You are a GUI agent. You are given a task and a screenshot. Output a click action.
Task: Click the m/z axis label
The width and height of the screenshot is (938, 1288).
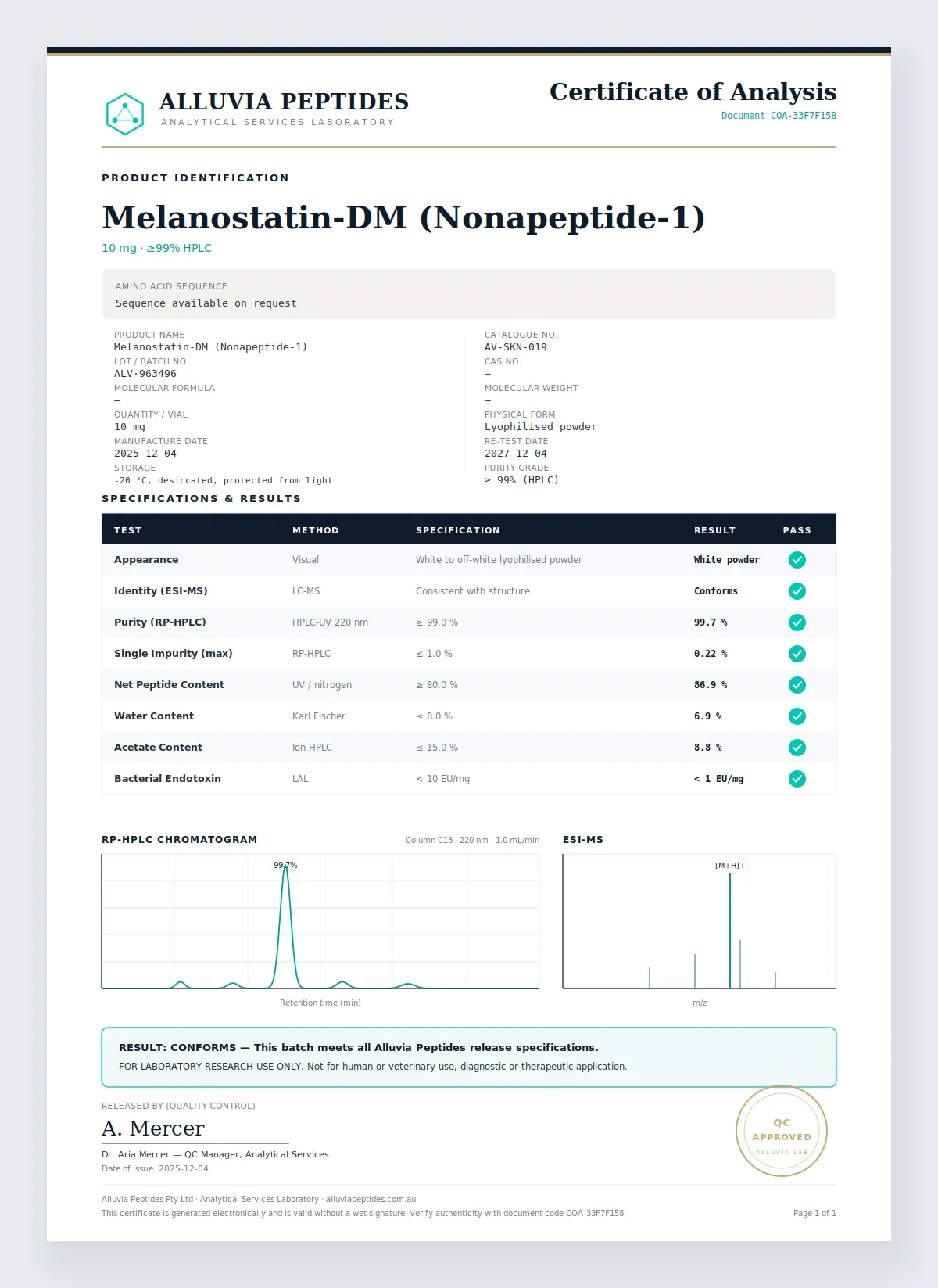(700, 1003)
